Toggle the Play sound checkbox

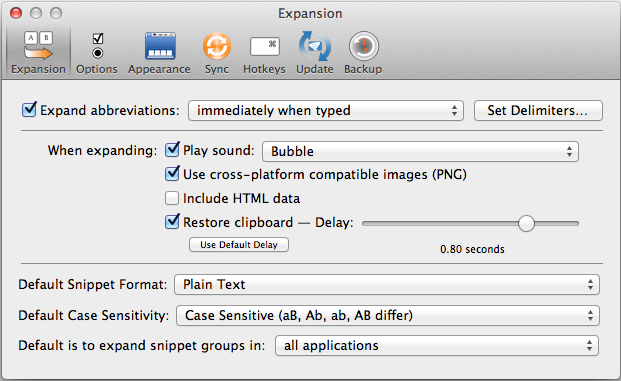click(x=172, y=150)
